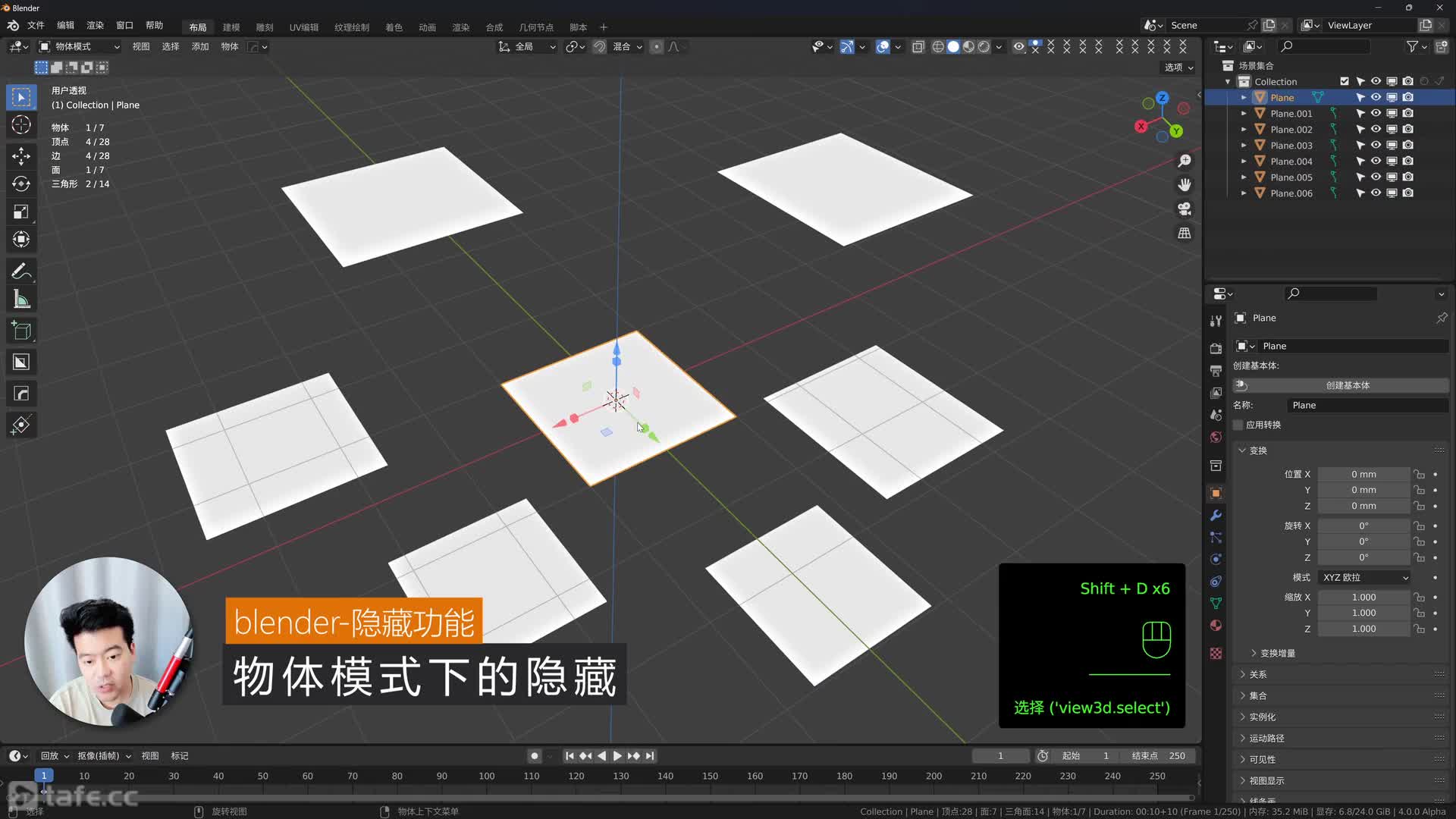
Task: Select the Scale tool
Action: [x=21, y=212]
